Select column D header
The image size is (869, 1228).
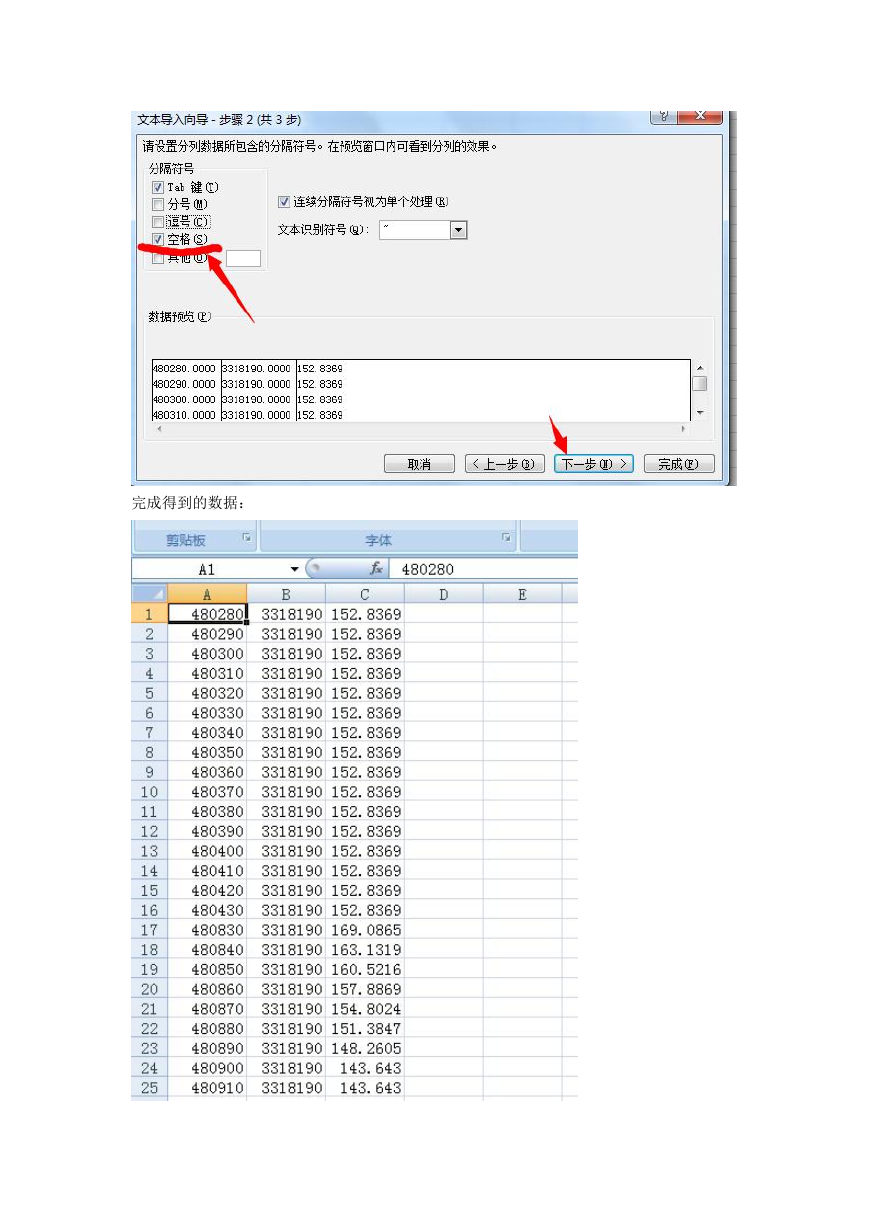coord(444,594)
